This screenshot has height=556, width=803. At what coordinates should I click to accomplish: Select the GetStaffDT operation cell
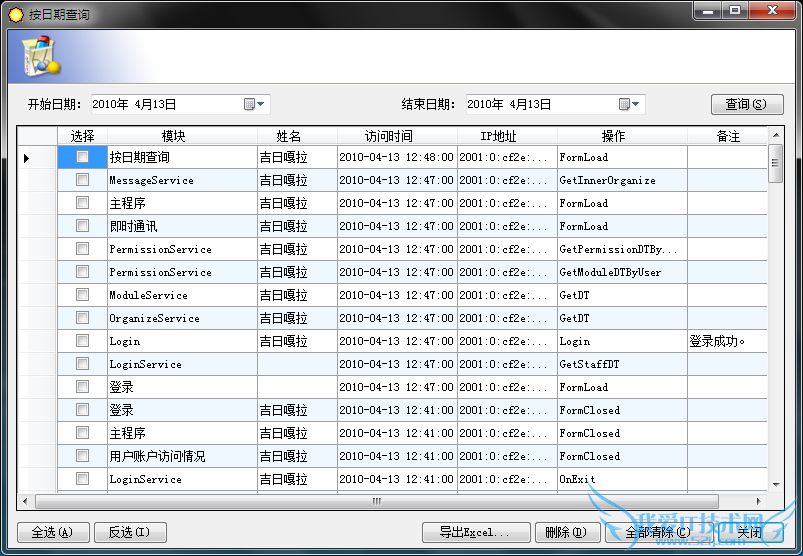pos(622,364)
